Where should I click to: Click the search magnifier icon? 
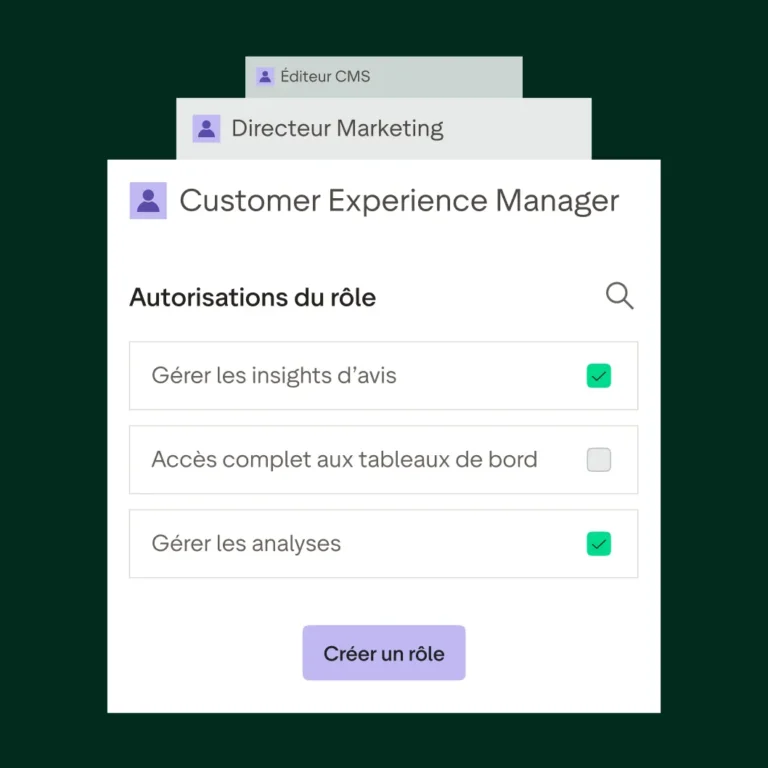(620, 296)
